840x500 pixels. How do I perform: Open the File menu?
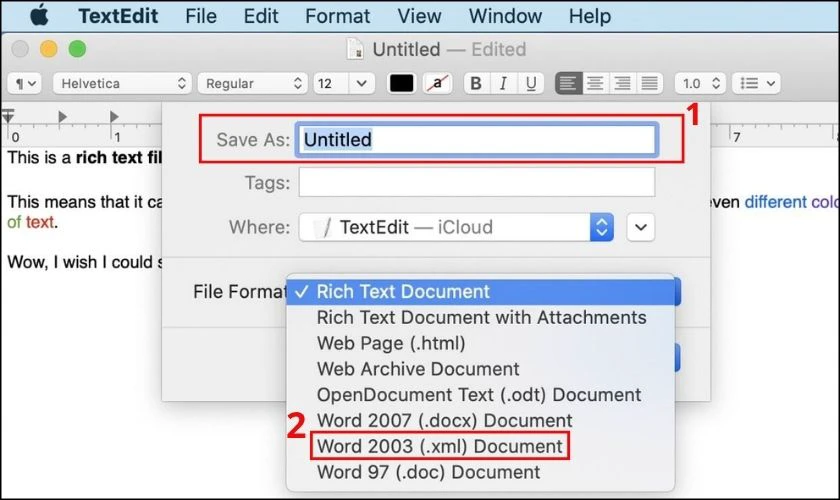pyautogui.click(x=201, y=16)
